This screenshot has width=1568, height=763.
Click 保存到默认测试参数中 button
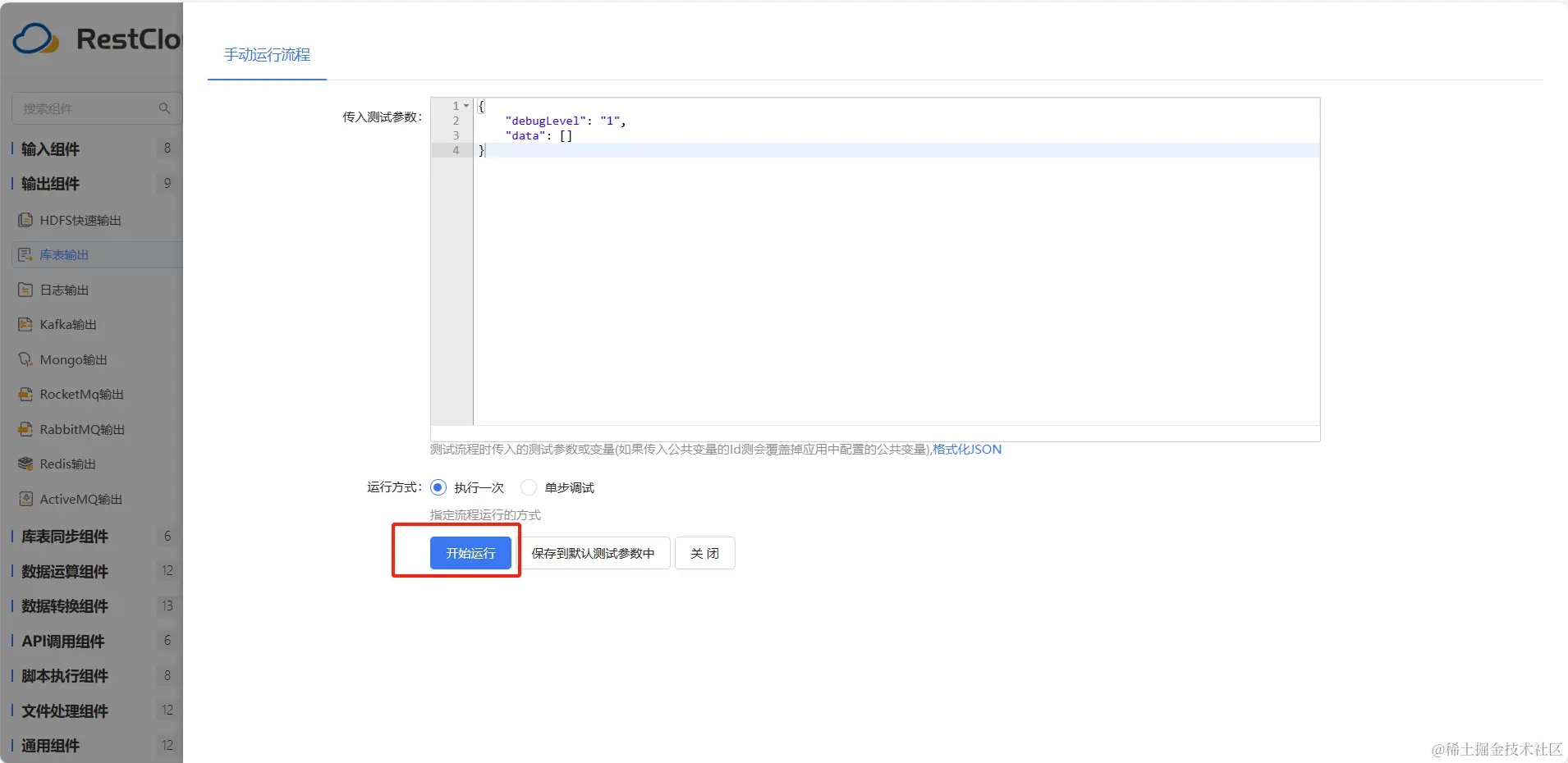tap(593, 553)
